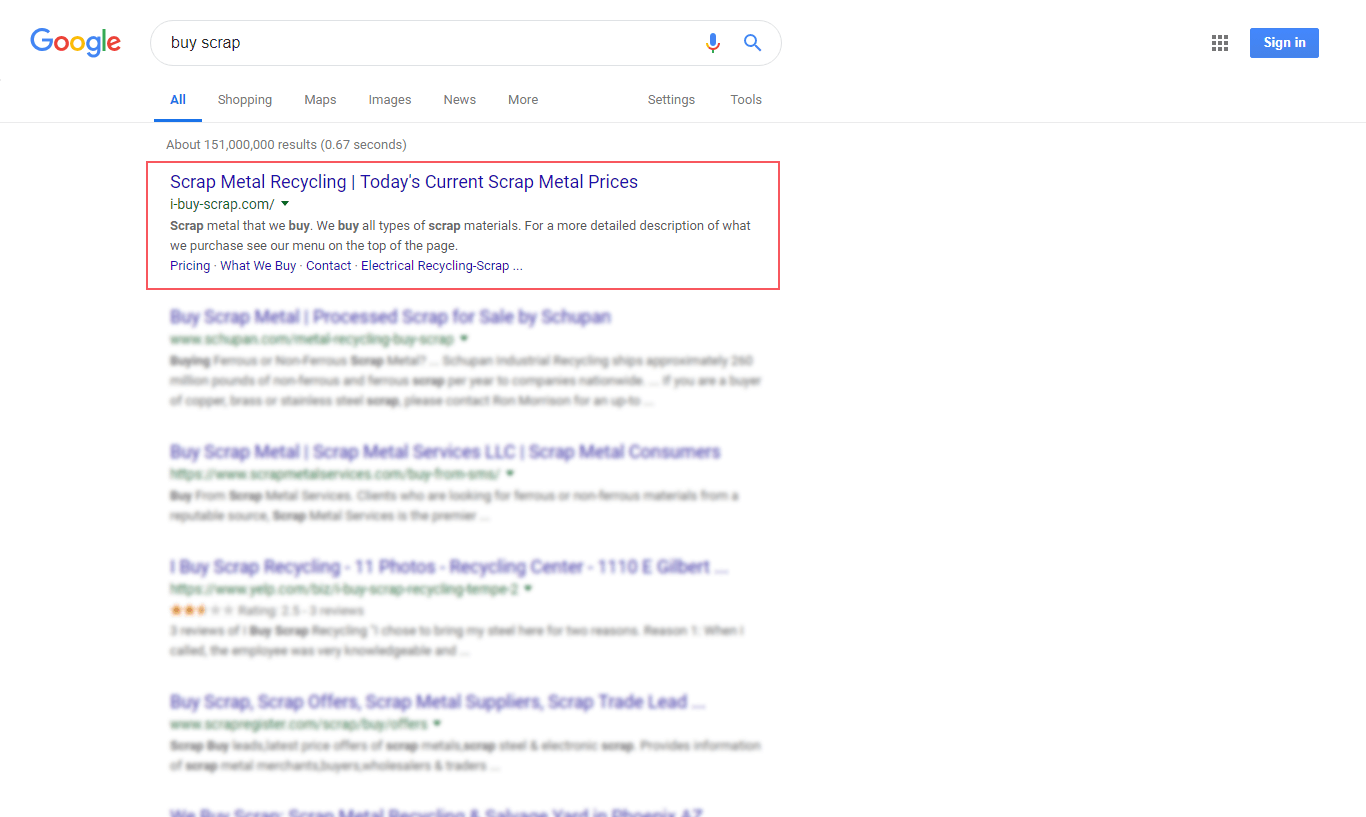The image size is (1366, 817).
Task: Switch to the News tab
Action: pos(460,100)
